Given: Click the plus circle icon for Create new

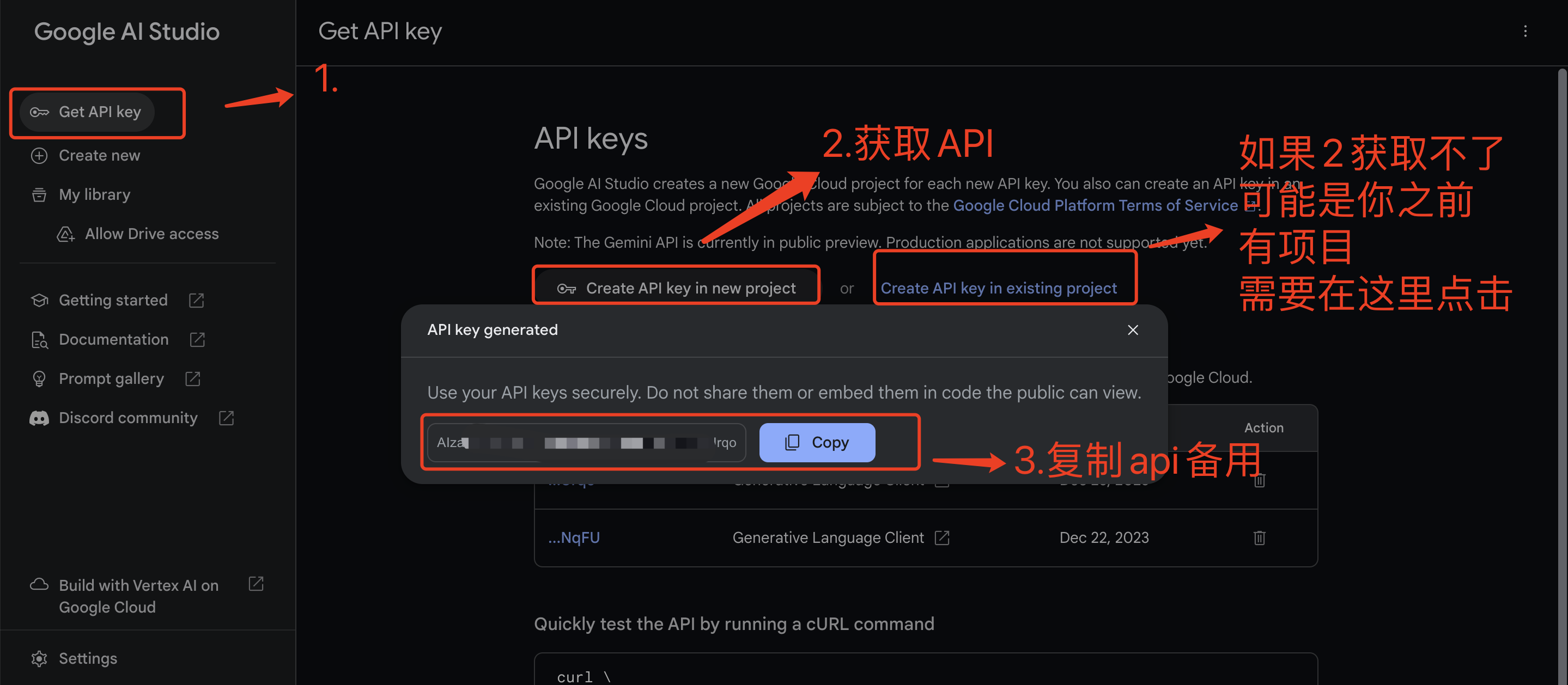Looking at the screenshot, I should coord(39,156).
